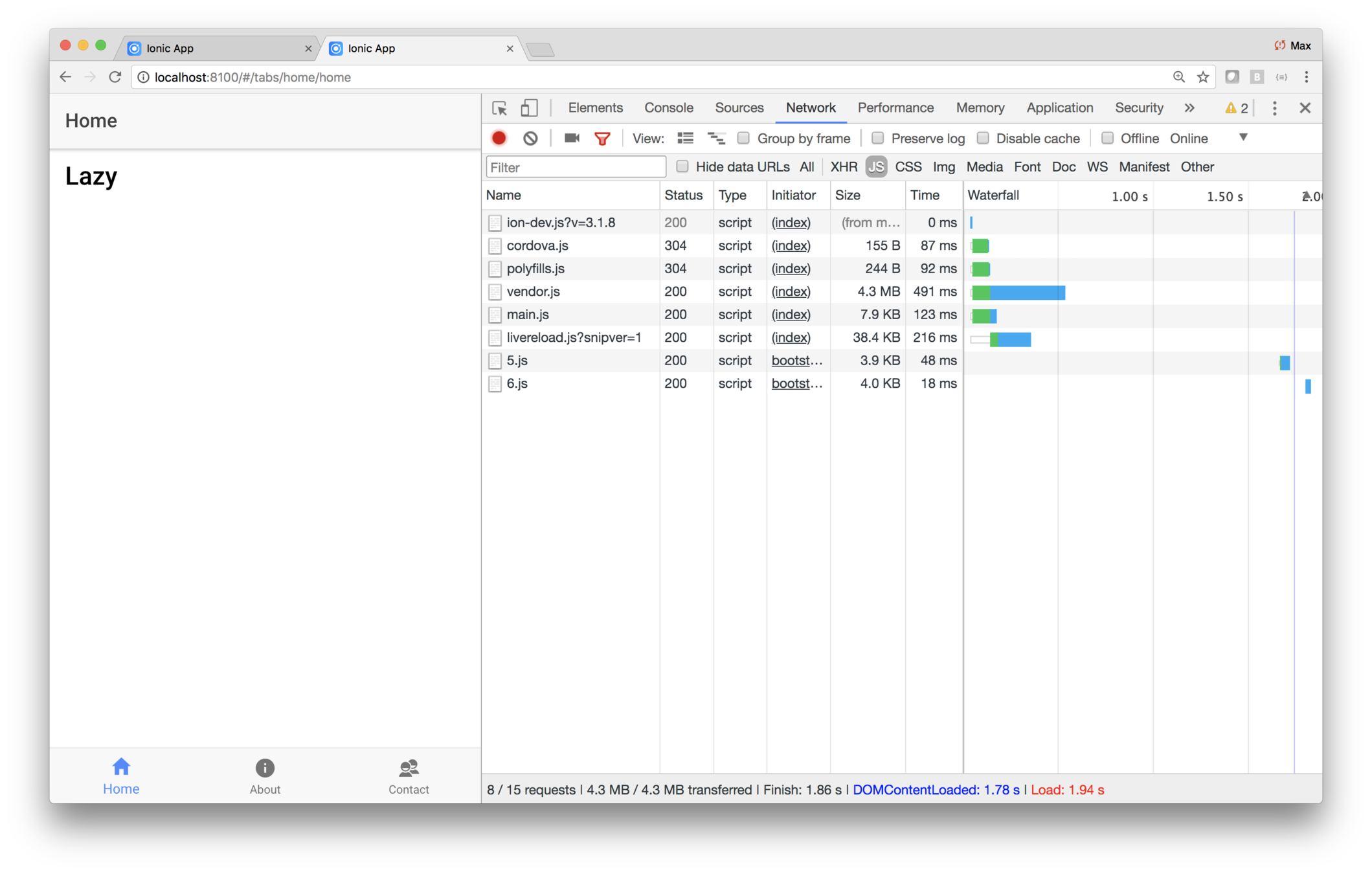Select the XHR filter type
Screen dimensions: 1372x874
(844, 167)
